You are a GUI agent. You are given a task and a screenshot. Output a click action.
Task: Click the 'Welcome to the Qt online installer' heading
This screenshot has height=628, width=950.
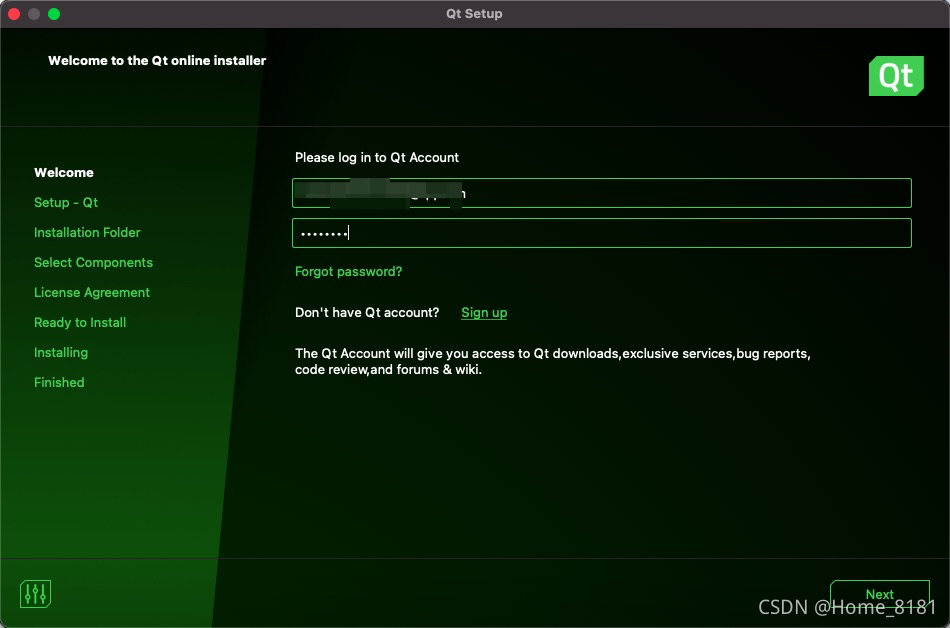tap(157, 61)
